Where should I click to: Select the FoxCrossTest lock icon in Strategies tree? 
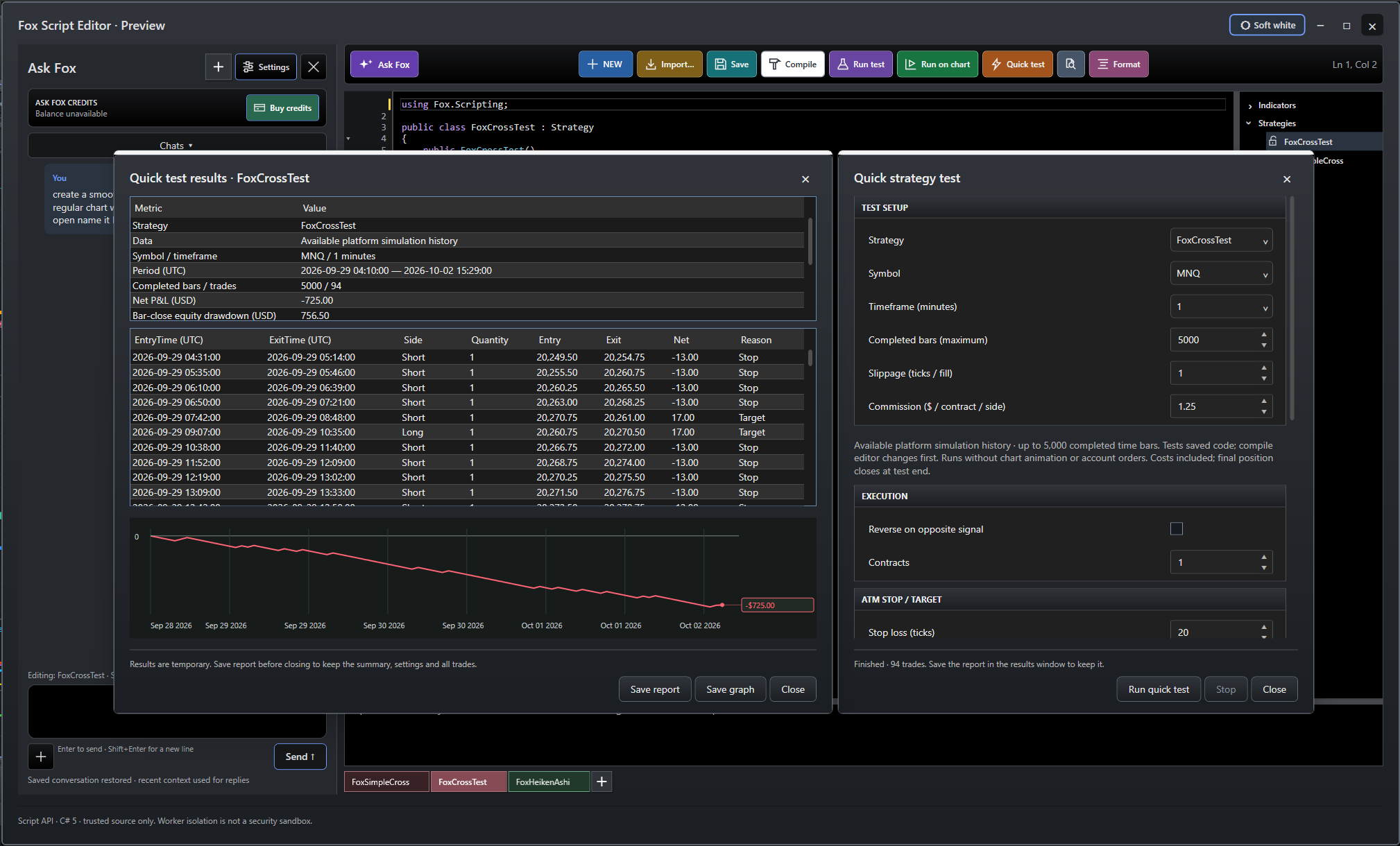click(1273, 141)
